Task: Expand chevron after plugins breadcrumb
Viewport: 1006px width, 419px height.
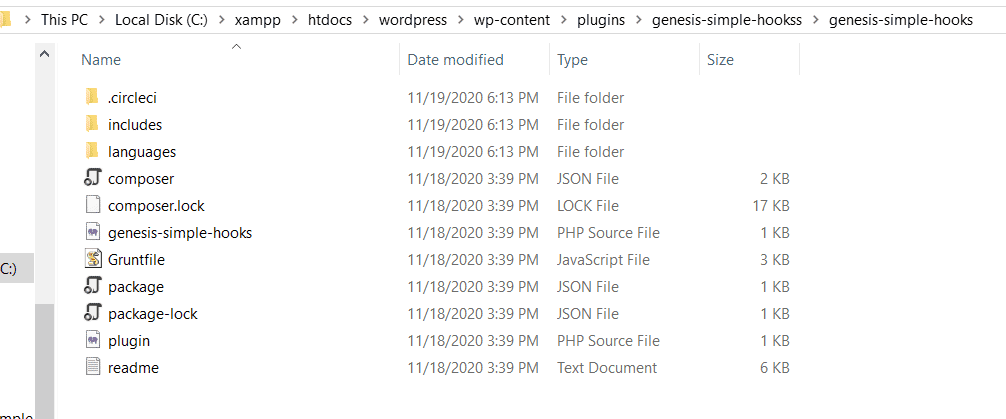Action: tap(638, 20)
